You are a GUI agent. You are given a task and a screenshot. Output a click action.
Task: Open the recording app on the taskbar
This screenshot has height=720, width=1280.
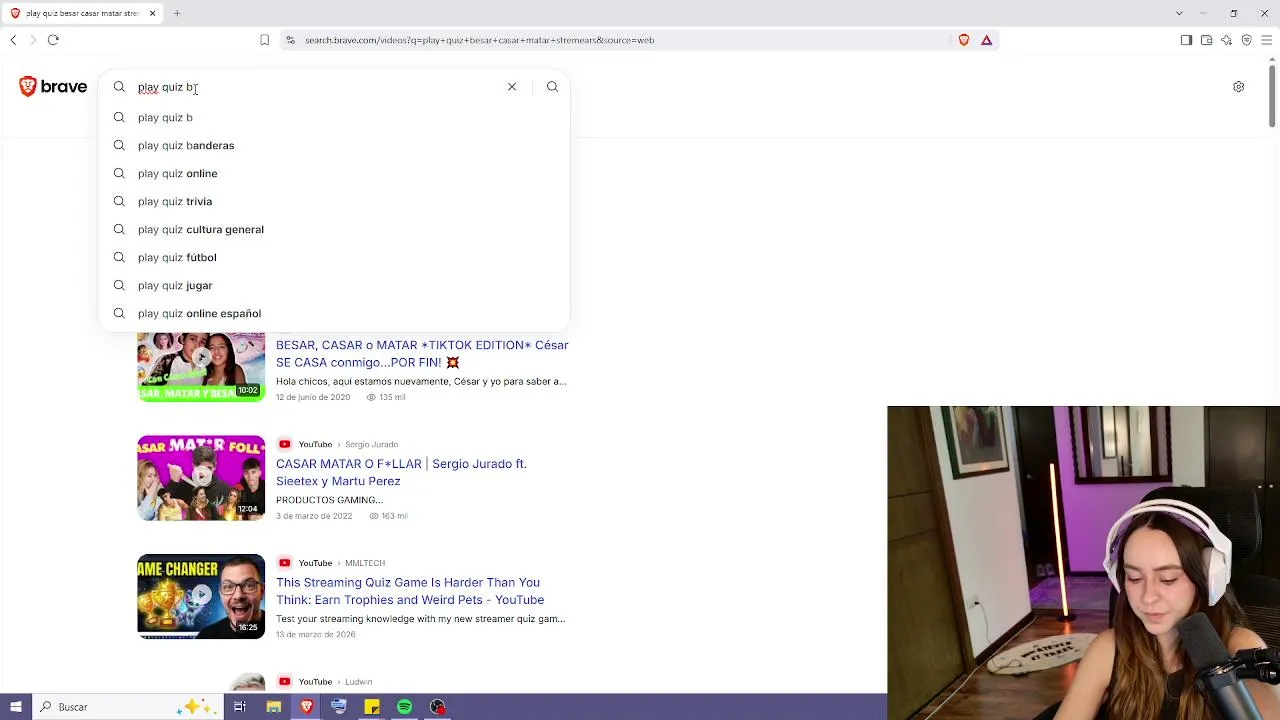(x=437, y=707)
